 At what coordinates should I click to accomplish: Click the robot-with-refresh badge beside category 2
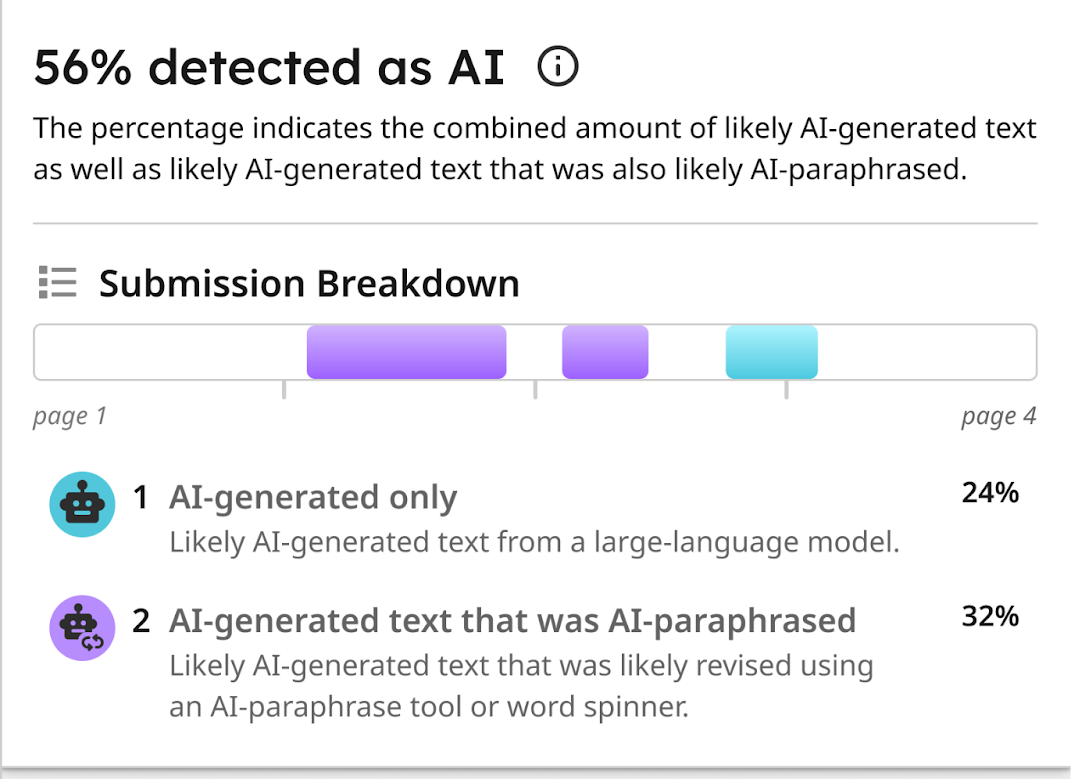coord(81,628)
